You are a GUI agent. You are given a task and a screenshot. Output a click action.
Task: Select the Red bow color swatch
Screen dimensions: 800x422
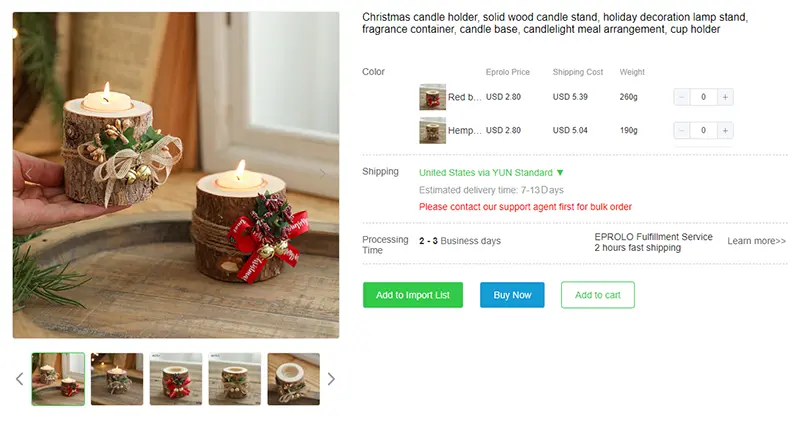click(x=433, y=97)
